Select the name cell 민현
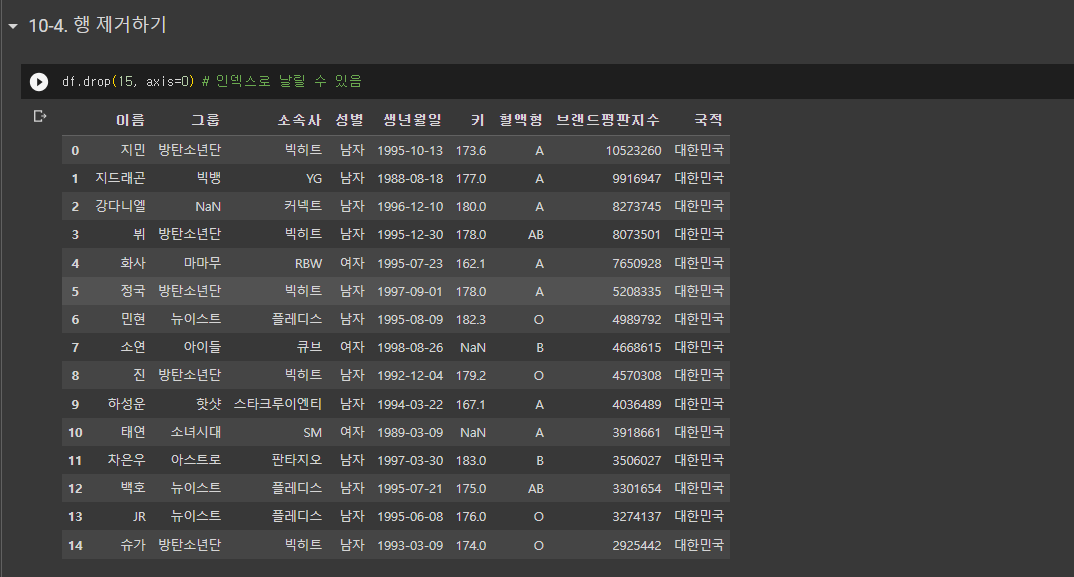 [x=133, y=319]
